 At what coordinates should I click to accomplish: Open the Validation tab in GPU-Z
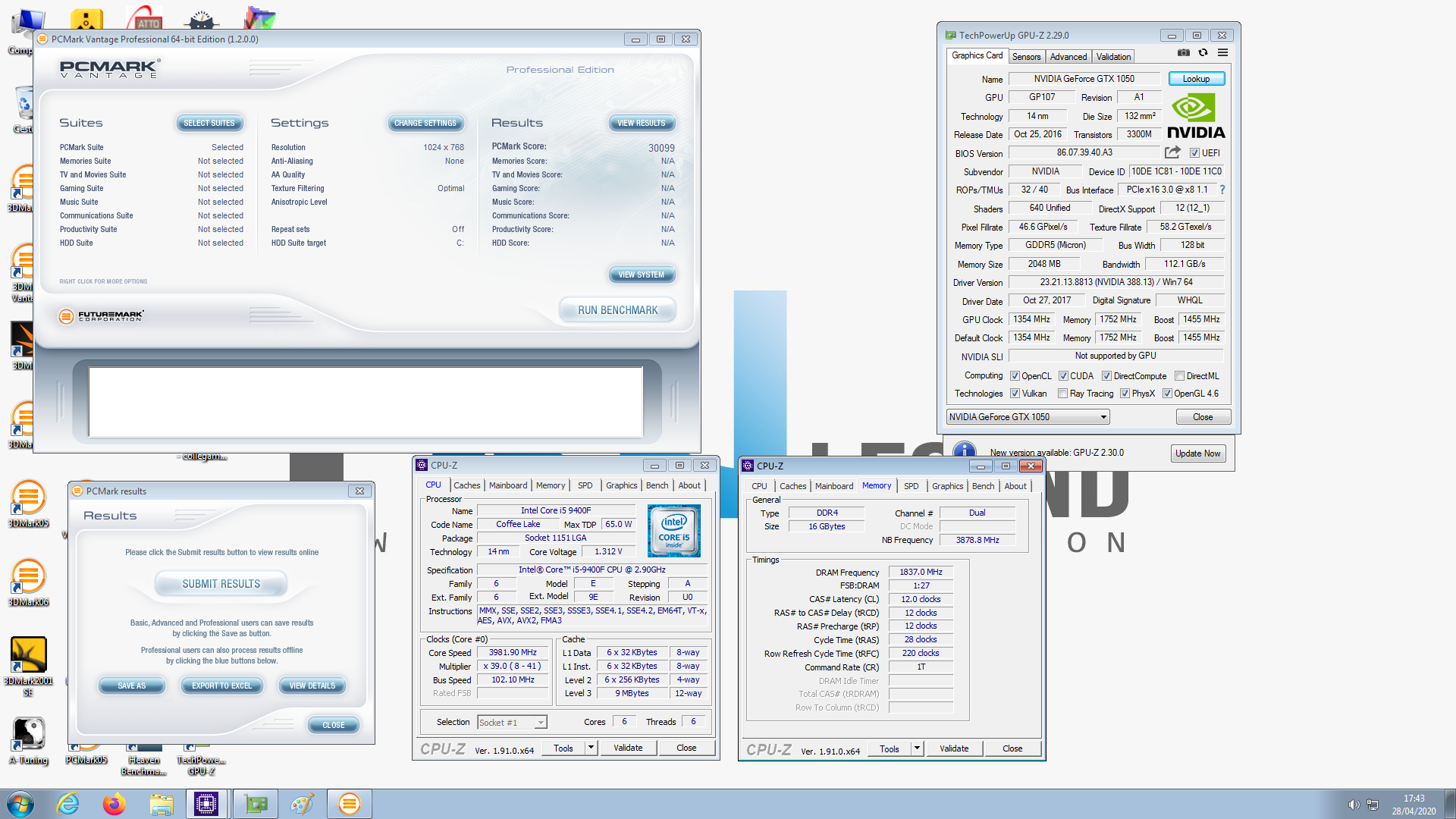tap(1113, 57)
